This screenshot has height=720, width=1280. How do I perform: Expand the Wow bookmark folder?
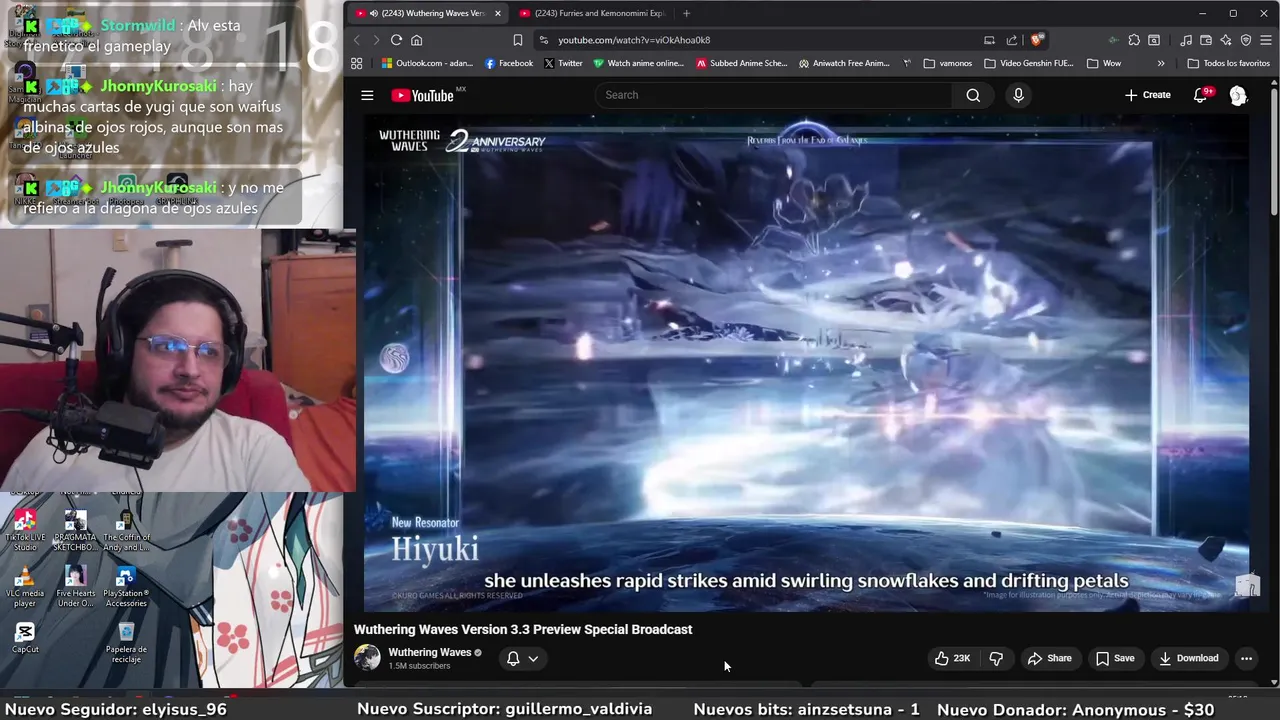1103,63
